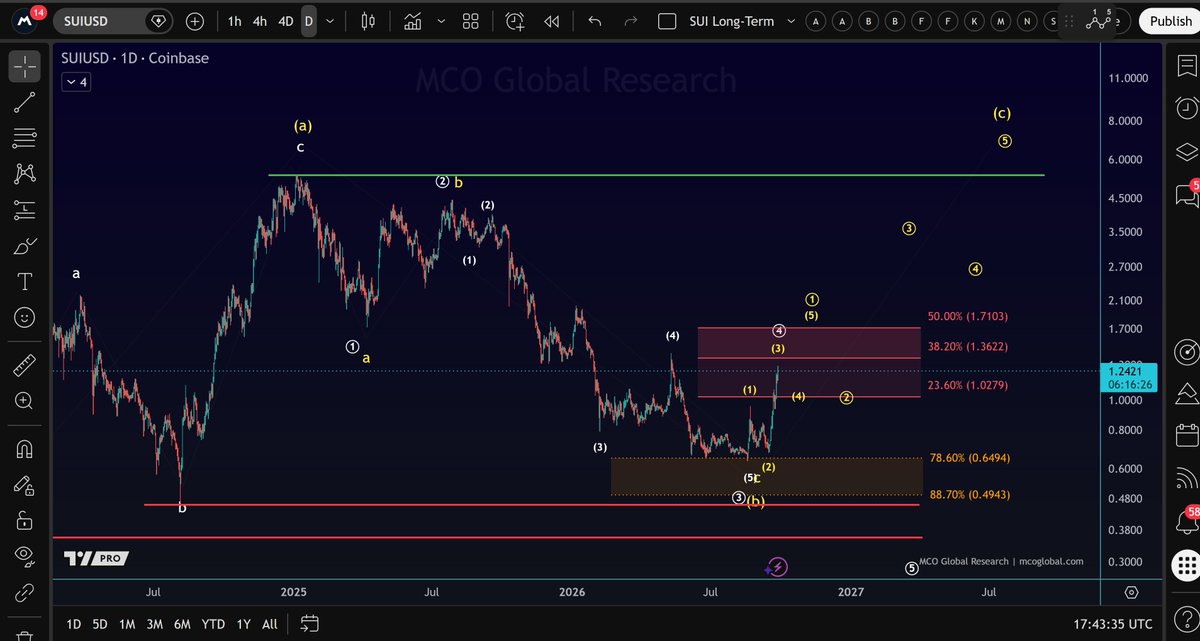Viewport: 1200px width, 641px height.
Task: Open the Gann and Fibonacci tools
Action: [25, 138]
